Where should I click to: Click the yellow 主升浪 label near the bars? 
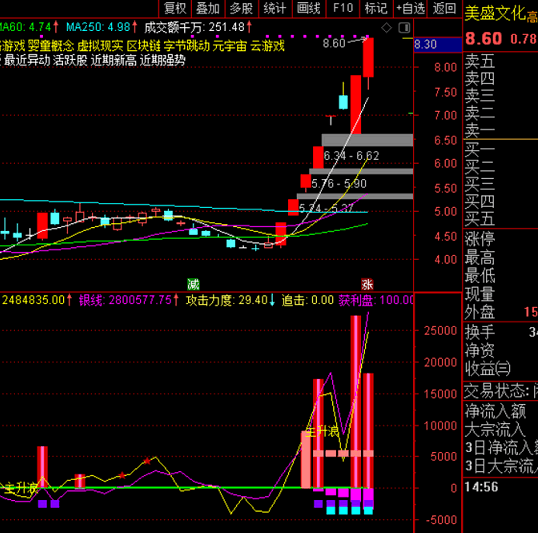(321, 431)
